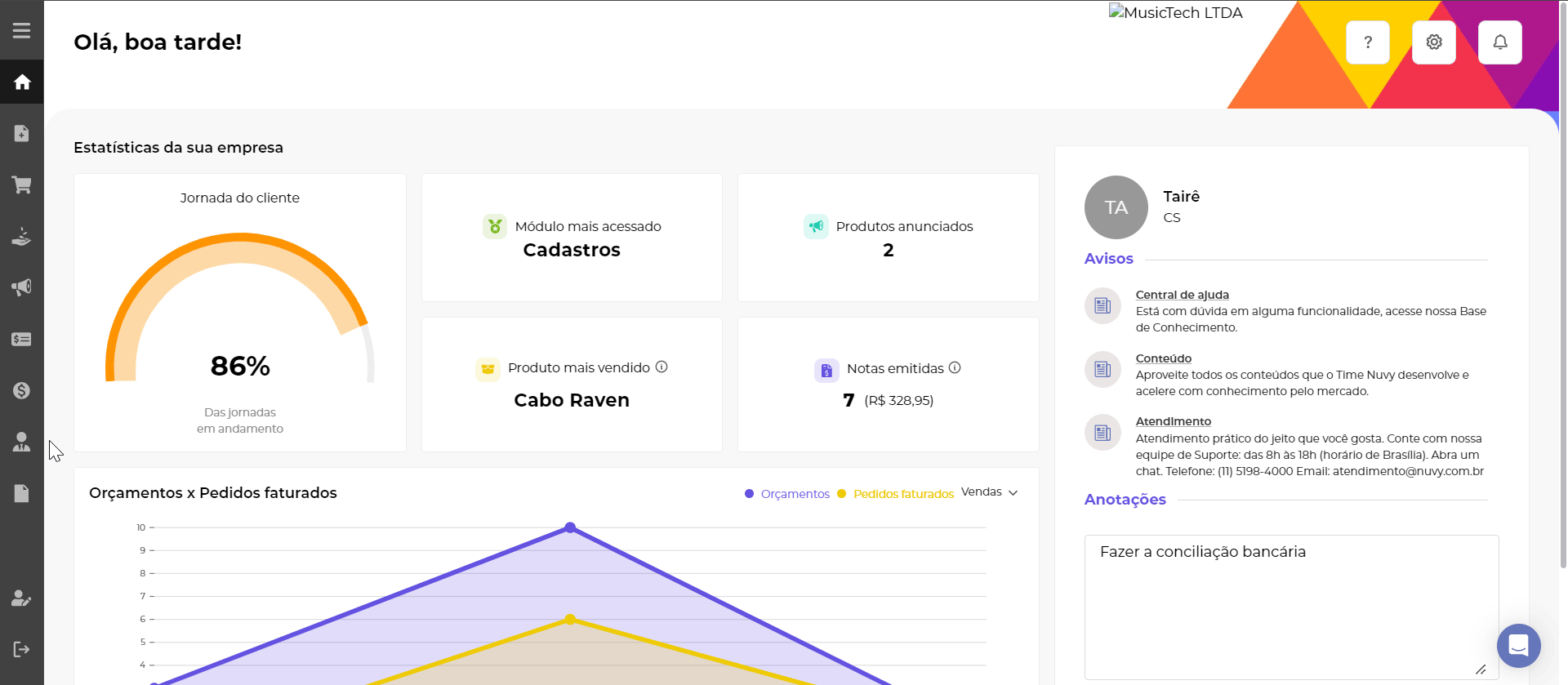Open the chat support bubble

1518,646
